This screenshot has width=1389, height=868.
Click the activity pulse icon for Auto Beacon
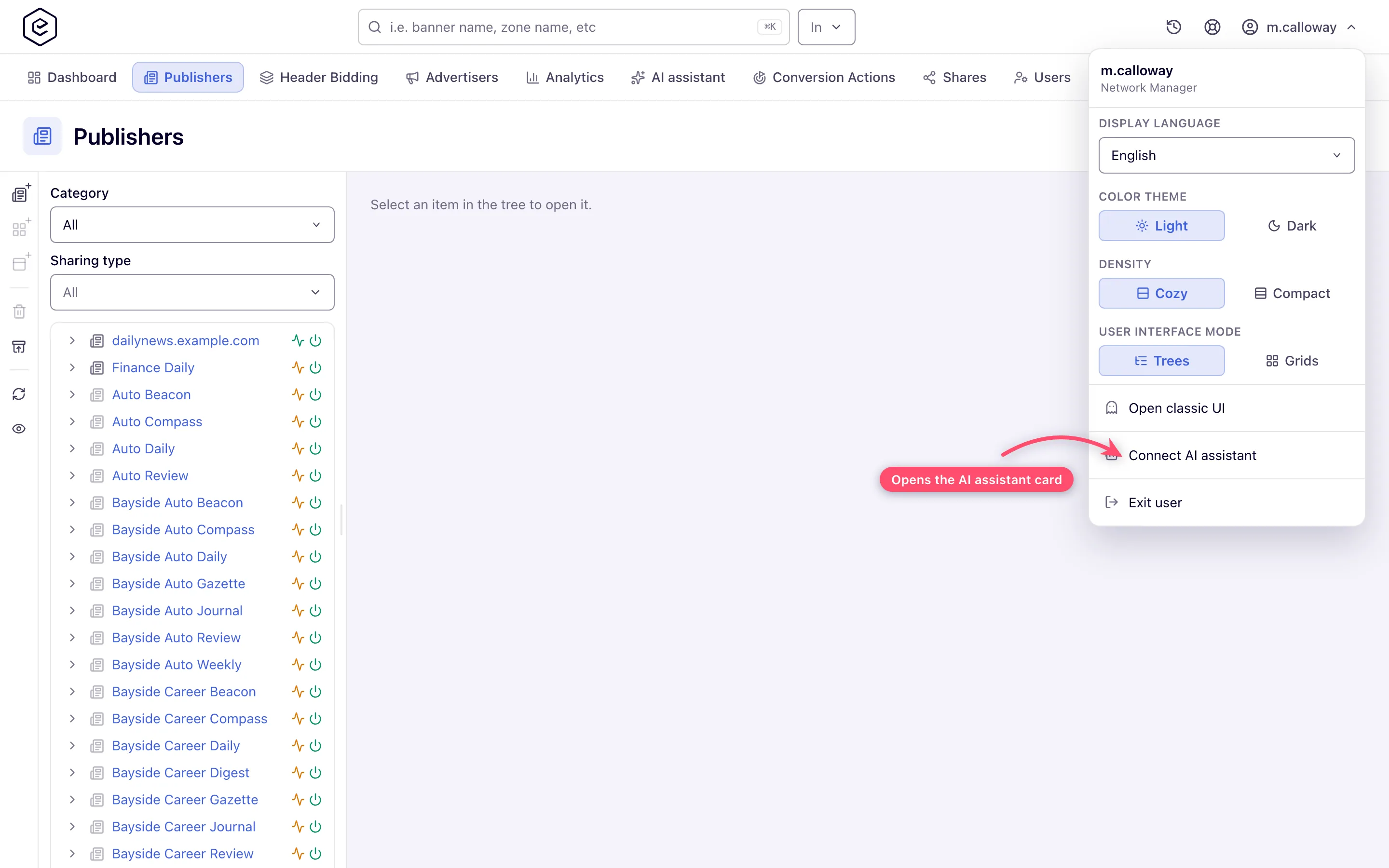[297, 394]
